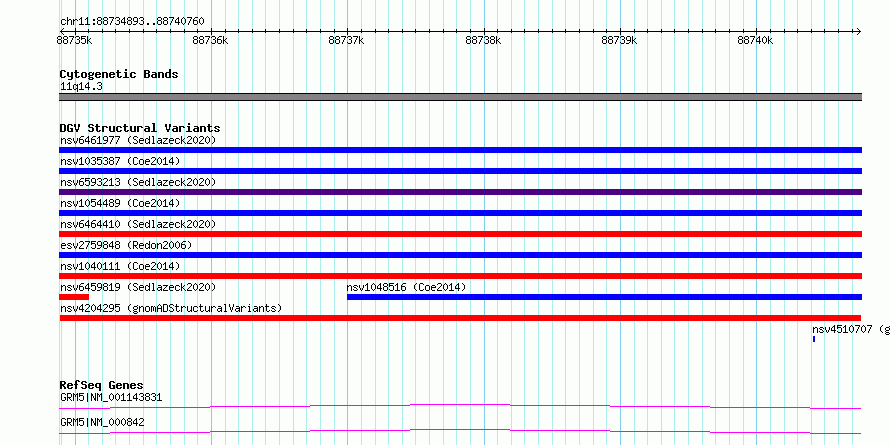Click the DGV Structural Variants track title
Image resolution: width=890 pixels, height=445 pixels.
point(140,128)
